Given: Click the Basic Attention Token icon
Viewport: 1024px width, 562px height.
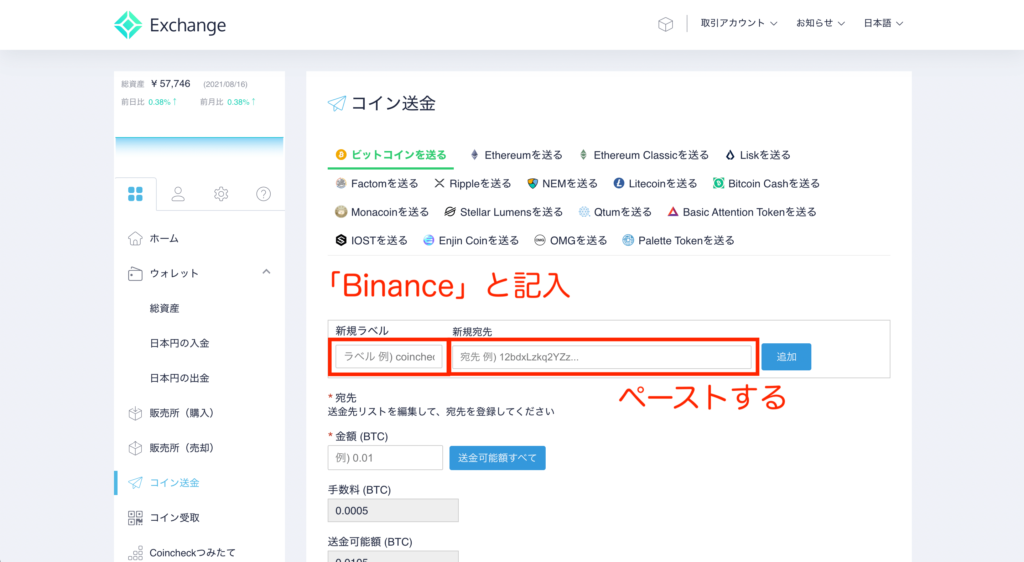Looking at the screenshot, I should [x=673, y=211].
